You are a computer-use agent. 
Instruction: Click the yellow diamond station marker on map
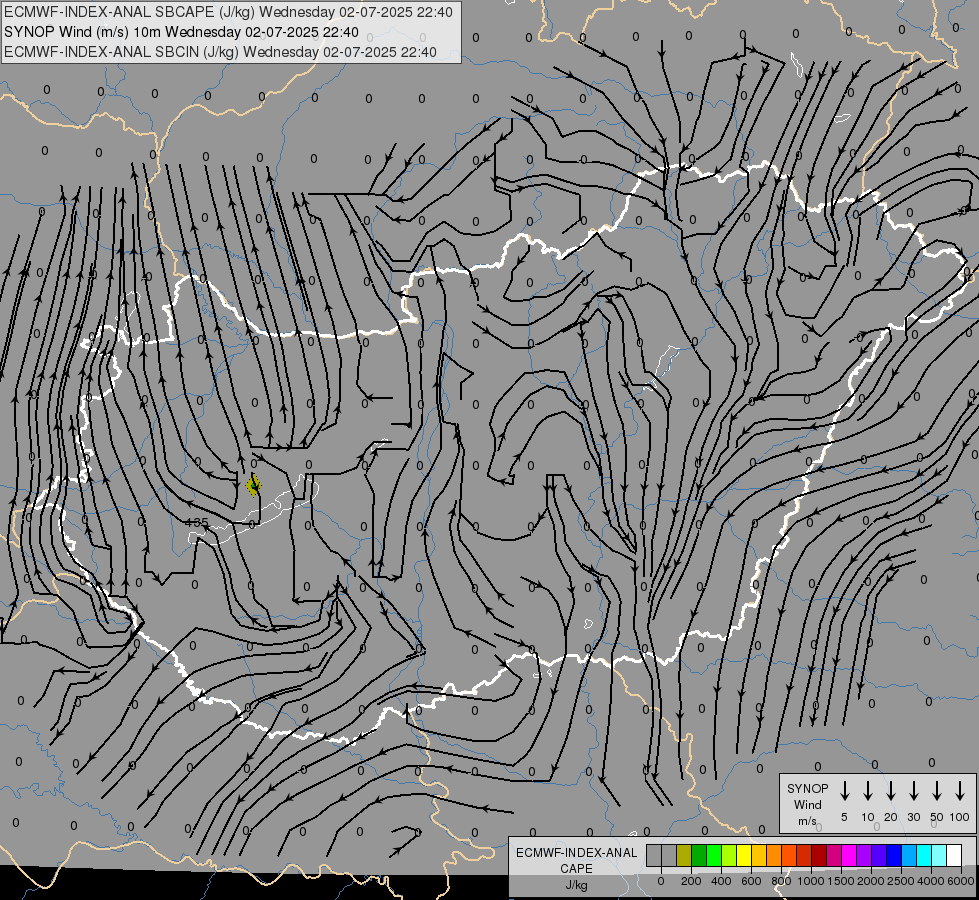pos(253,485)
